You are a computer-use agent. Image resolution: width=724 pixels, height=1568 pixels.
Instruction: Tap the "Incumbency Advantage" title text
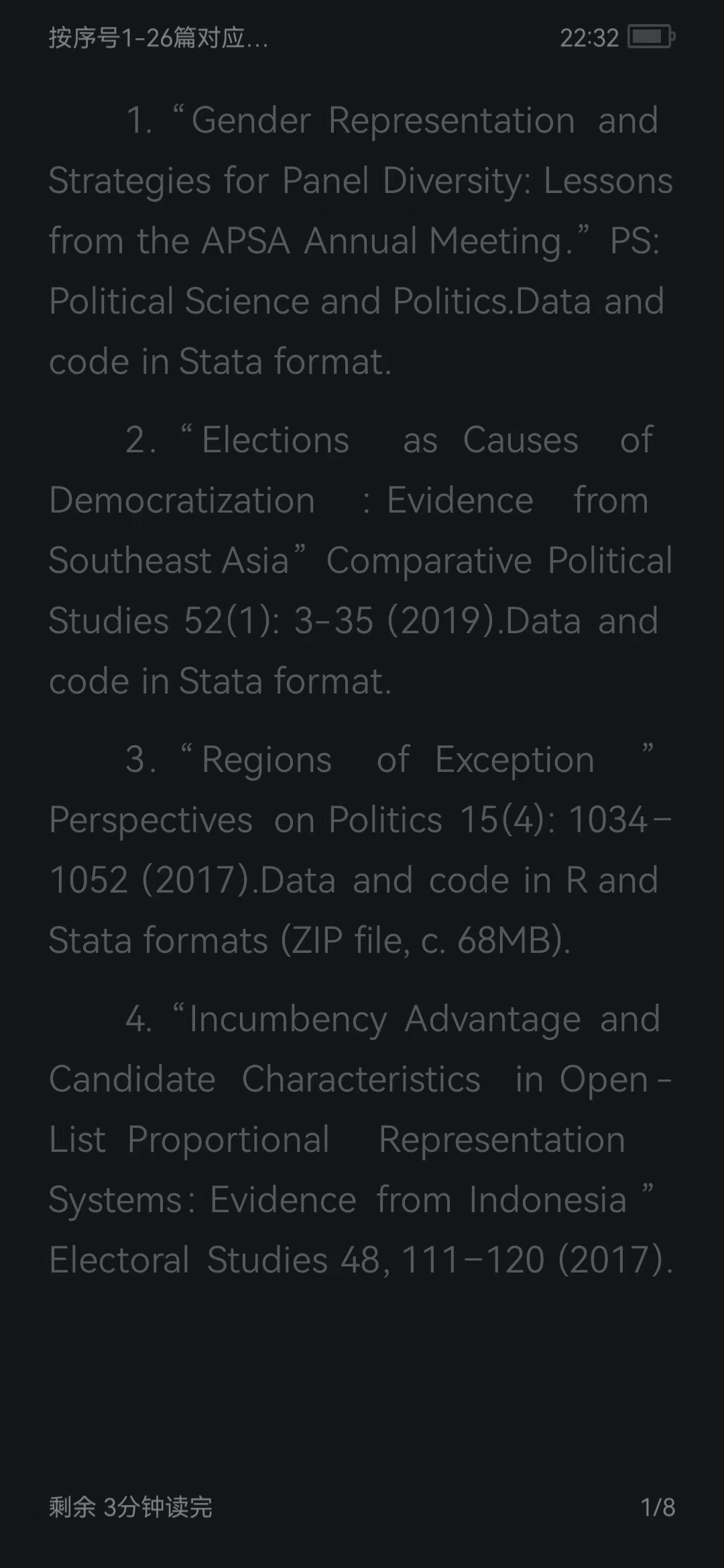point(385,1019)
